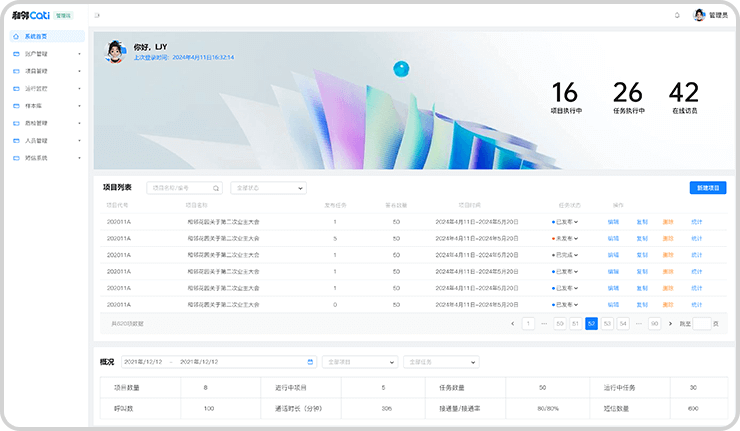Screen dimensions: 740x431
Task: Click the search magnifier icon in project search
Action: [215, 188]
